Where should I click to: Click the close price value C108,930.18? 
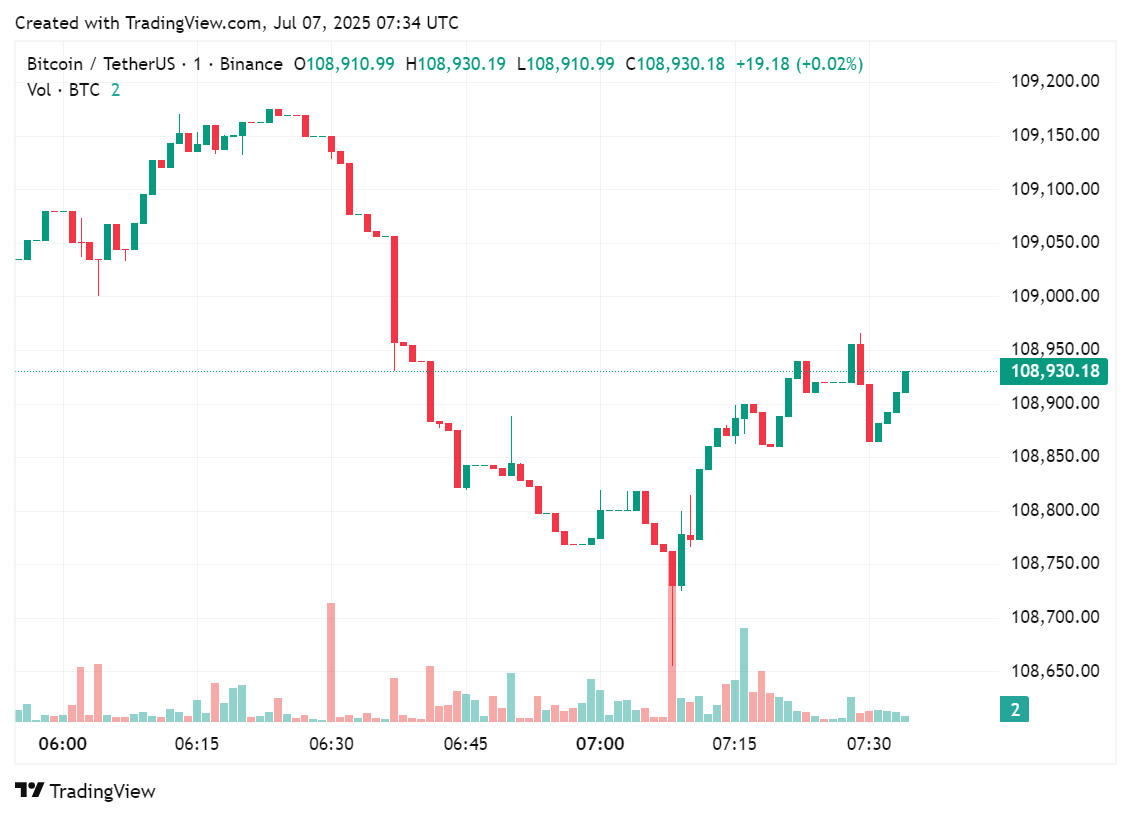(x=675, y=64)
